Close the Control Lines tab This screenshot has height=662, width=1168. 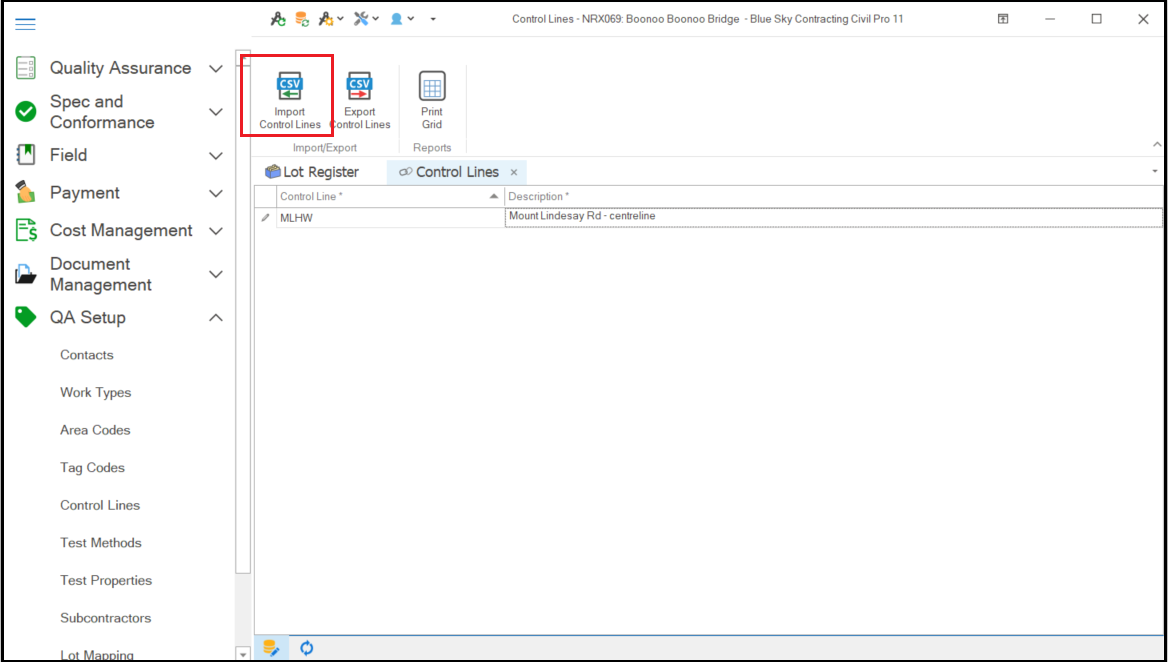pos(514,172)
